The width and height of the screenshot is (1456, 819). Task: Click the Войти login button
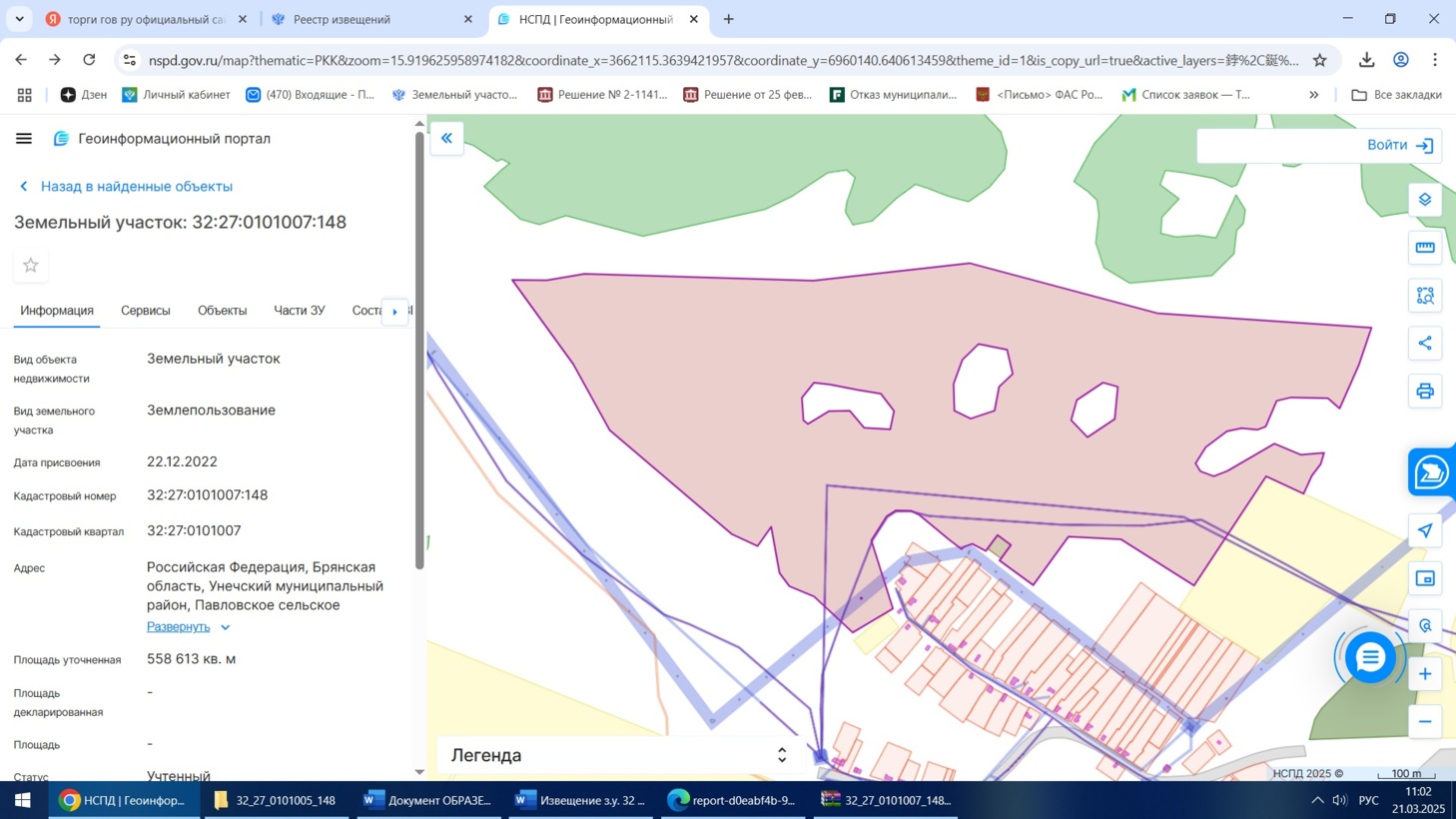[1398, 146]
